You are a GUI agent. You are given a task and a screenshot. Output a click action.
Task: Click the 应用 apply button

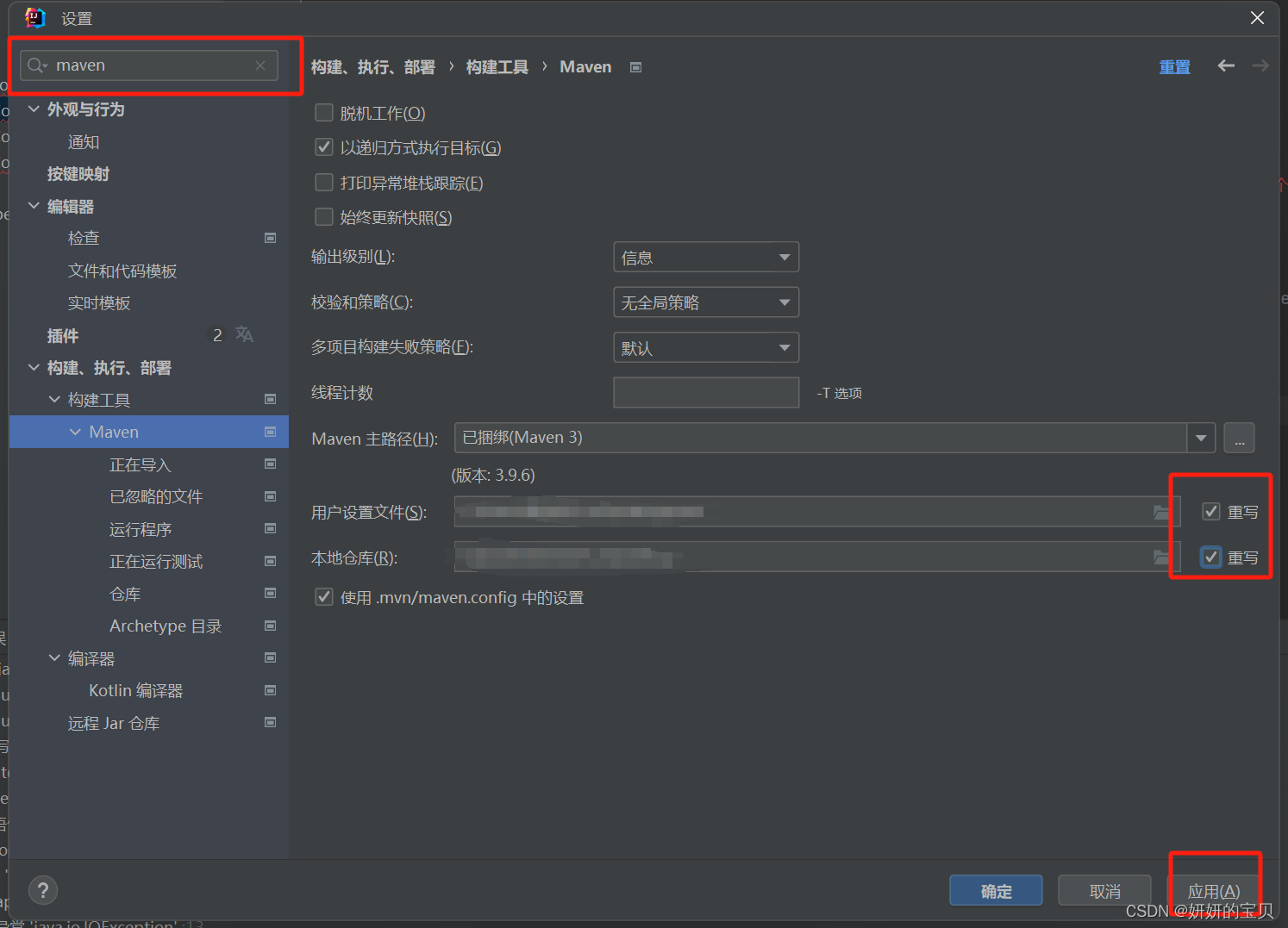1213,891
